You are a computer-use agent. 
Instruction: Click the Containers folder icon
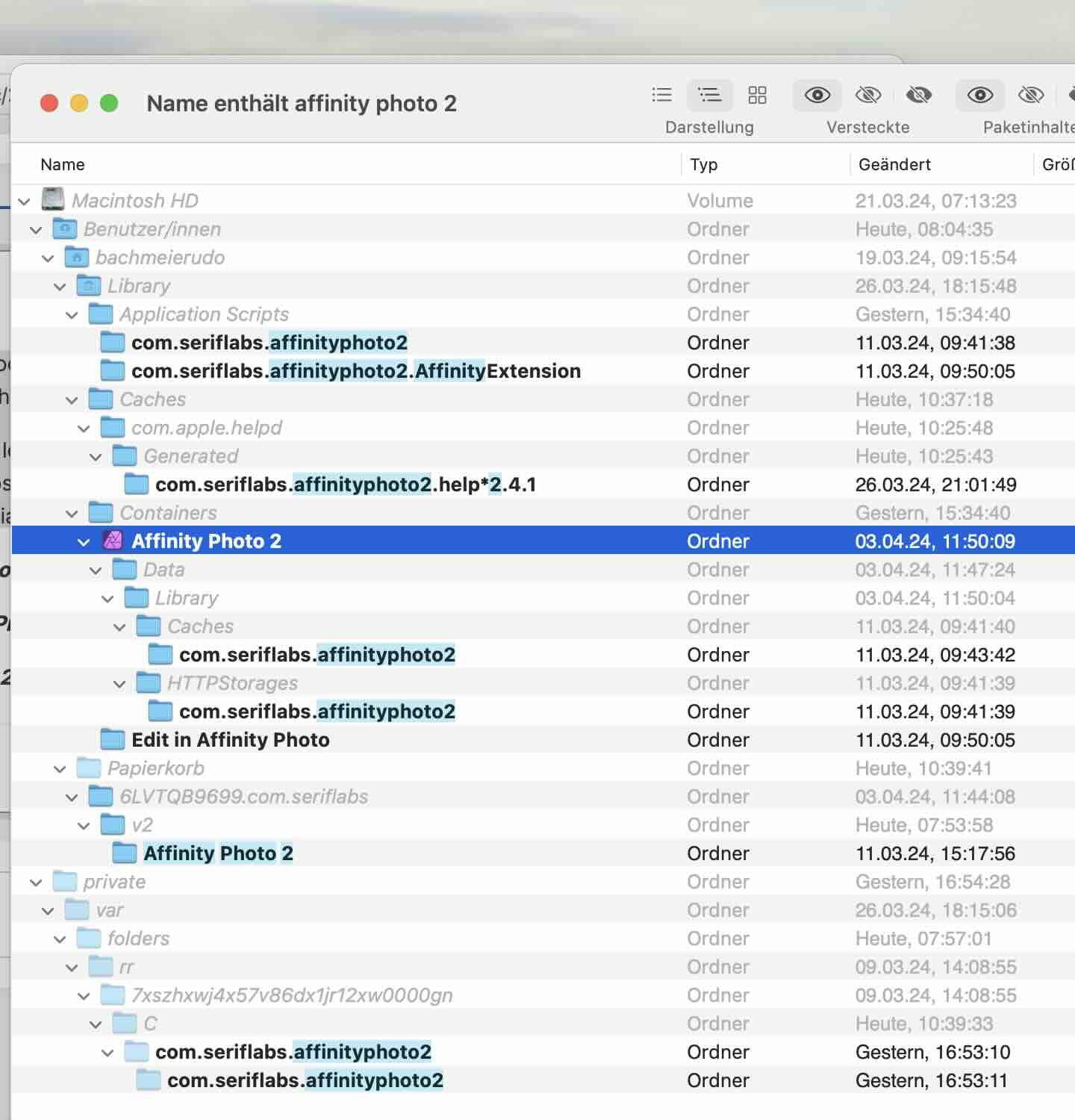[101, 512]
